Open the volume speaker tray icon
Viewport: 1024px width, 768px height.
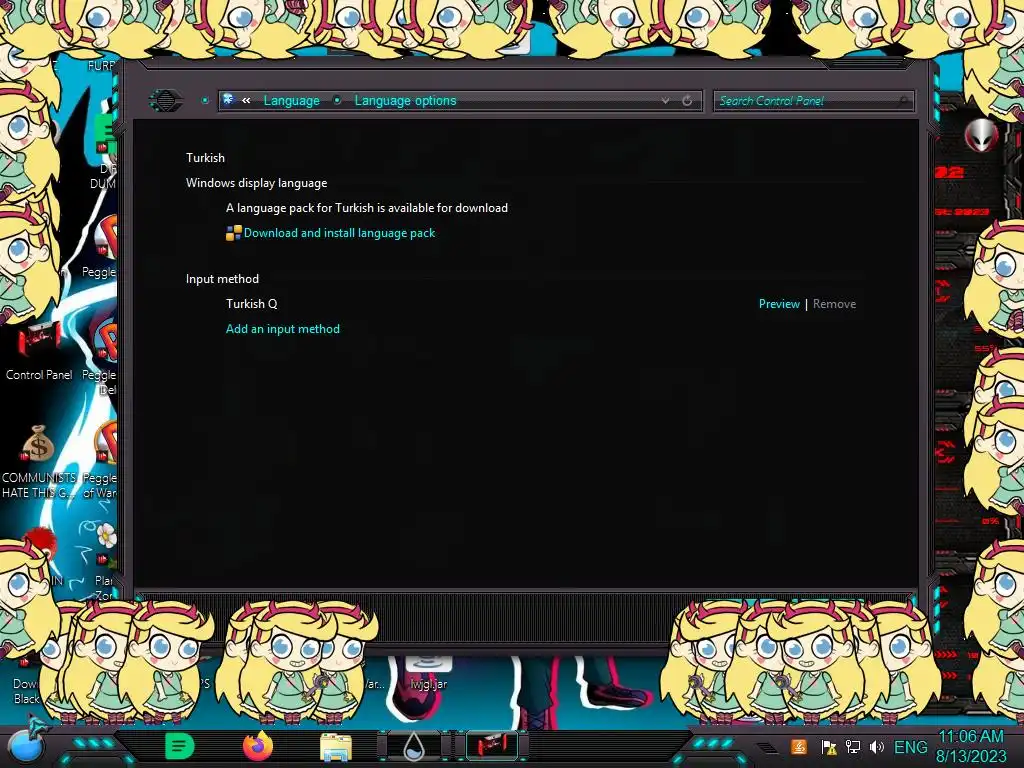click(x=876, y=747)
